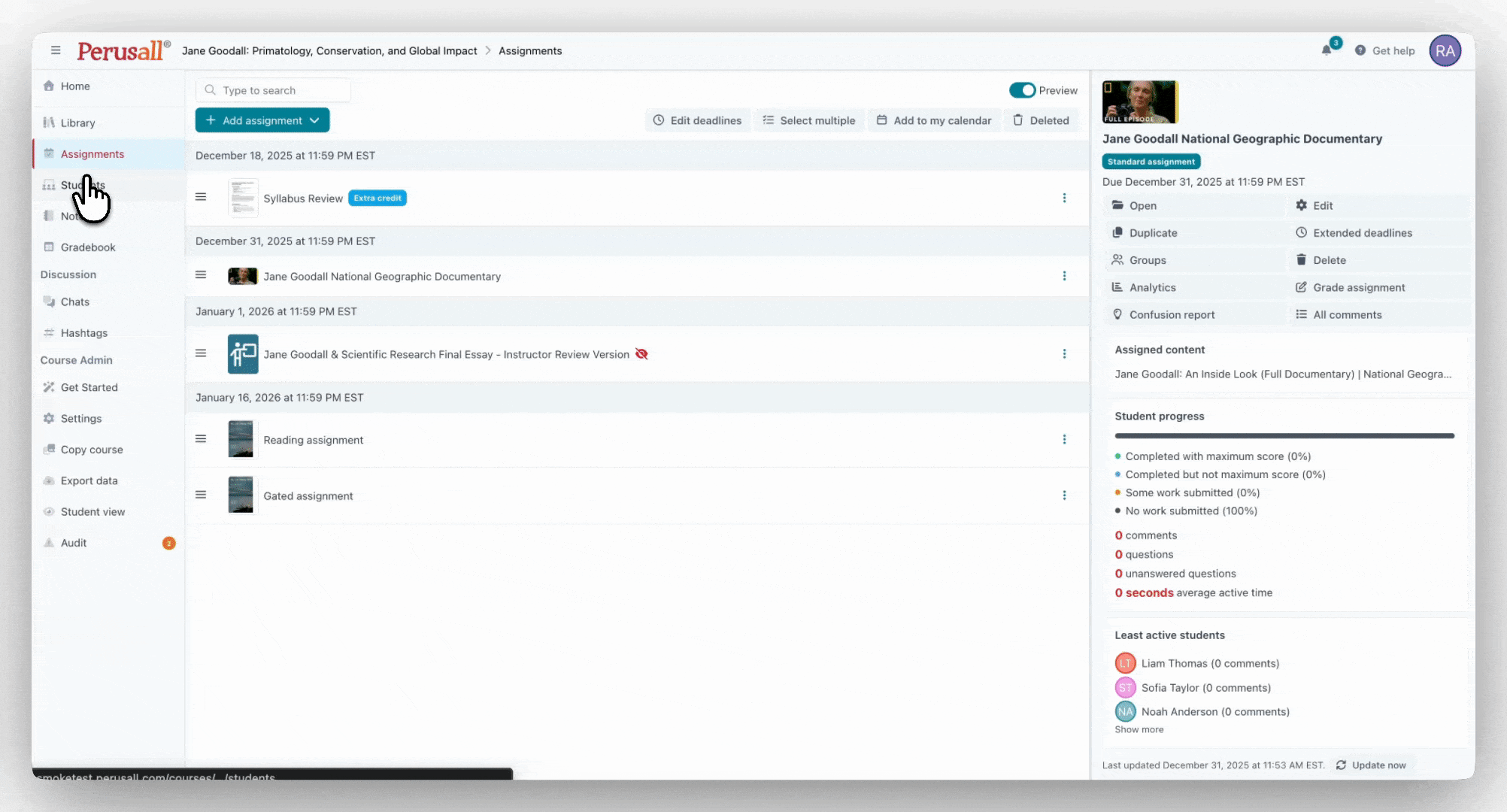
Task: Click the drag handle for Syllabus Review
Action: (201, 197)
